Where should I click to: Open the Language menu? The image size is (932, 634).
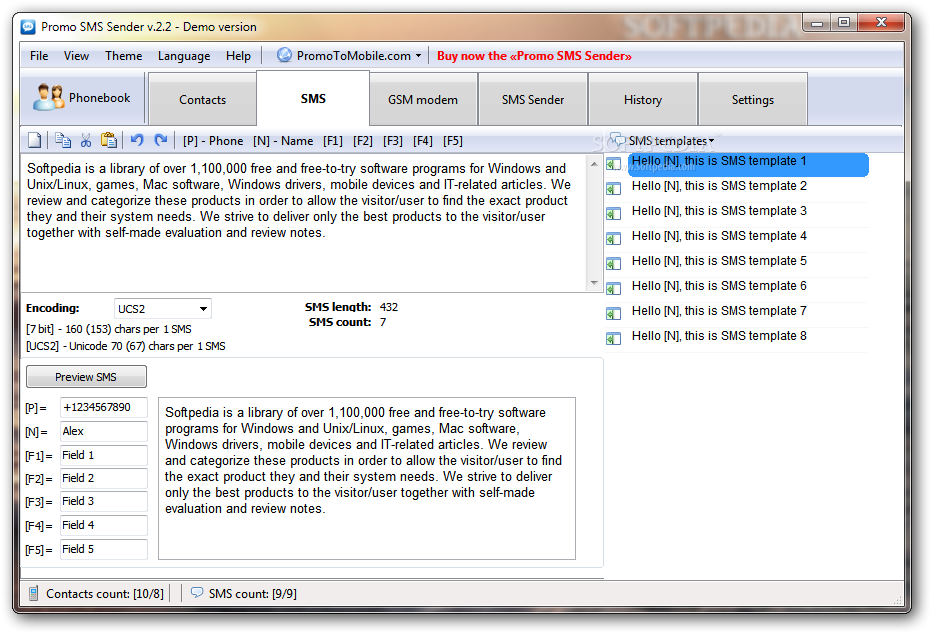(x=184, y=56)
